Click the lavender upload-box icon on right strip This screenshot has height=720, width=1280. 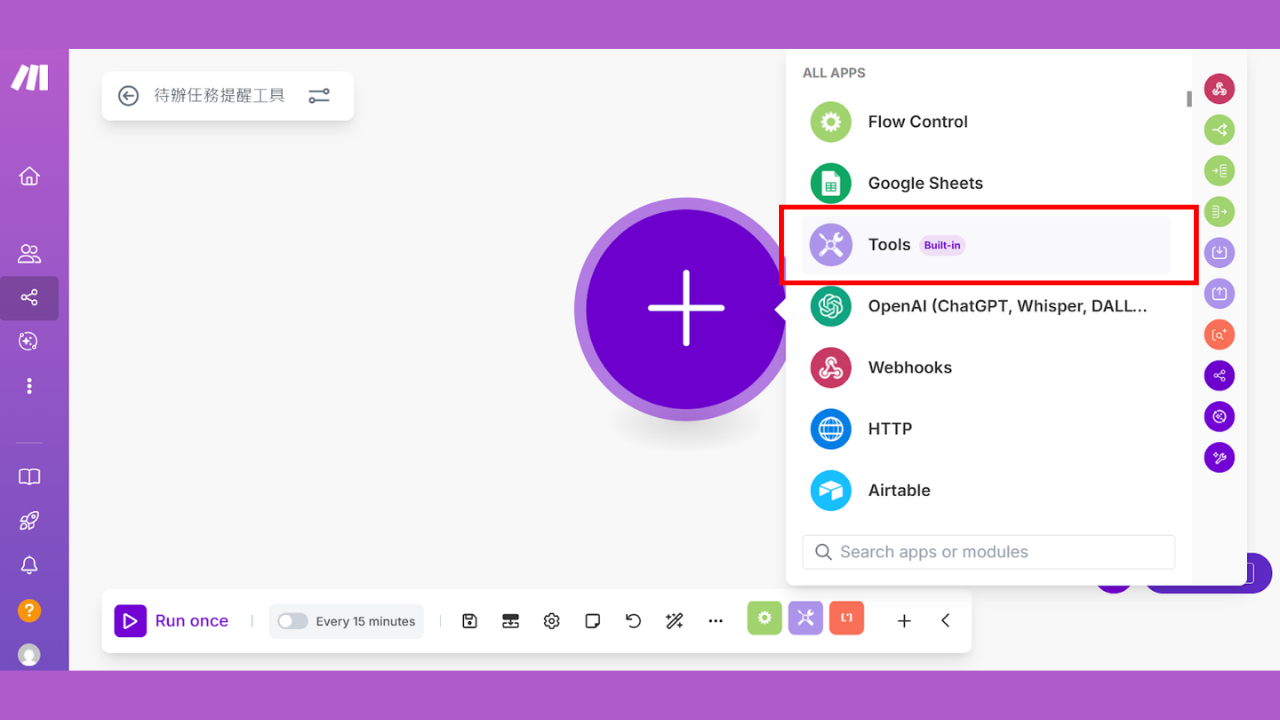pos(1219,294)
